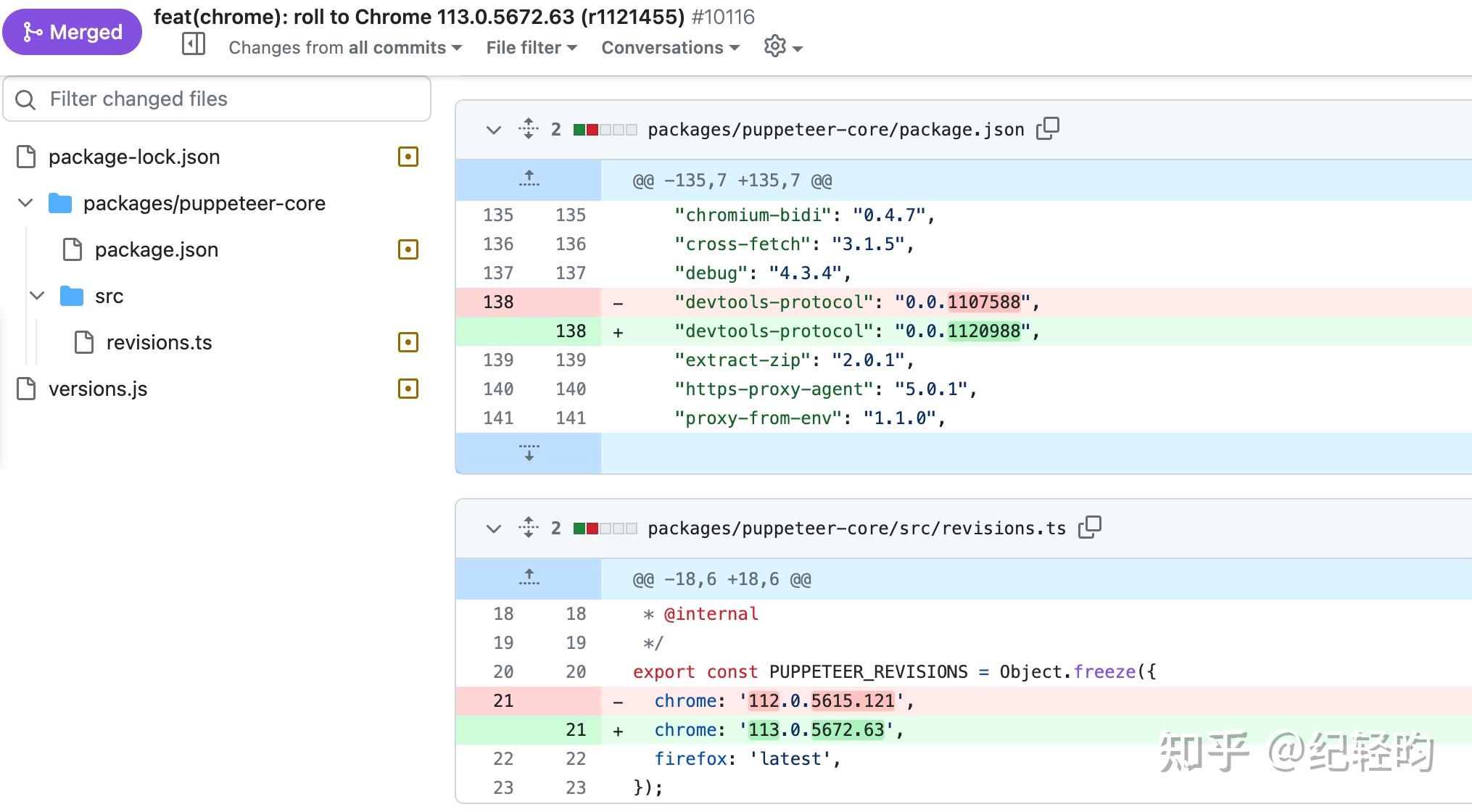Select versions.js in file tree
Screen dimensions: 1472x812
(x=98, y=389)
